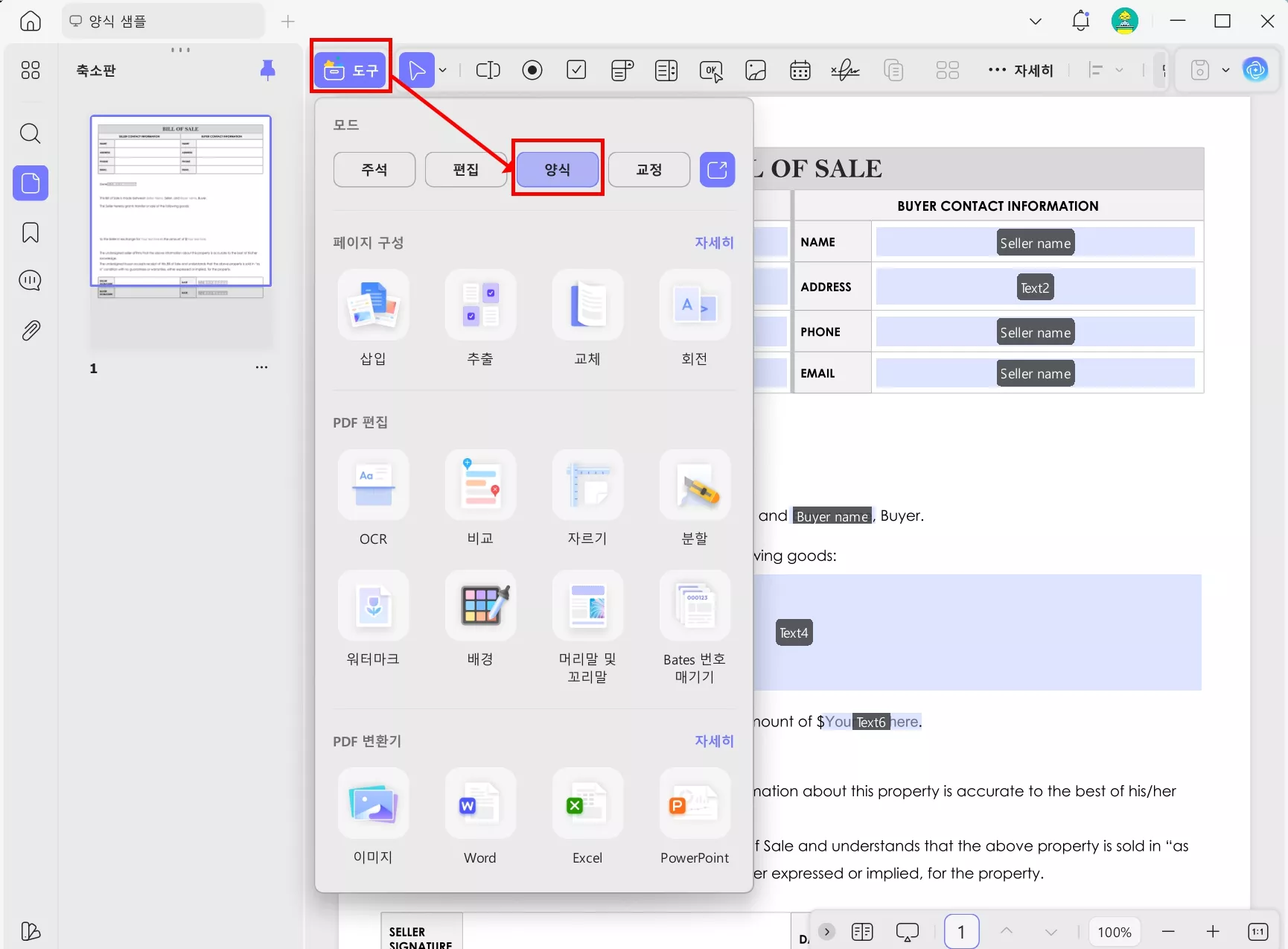Open the user account avatar
This screenshot has width=1288, height=949.
tap(1124, 21)
